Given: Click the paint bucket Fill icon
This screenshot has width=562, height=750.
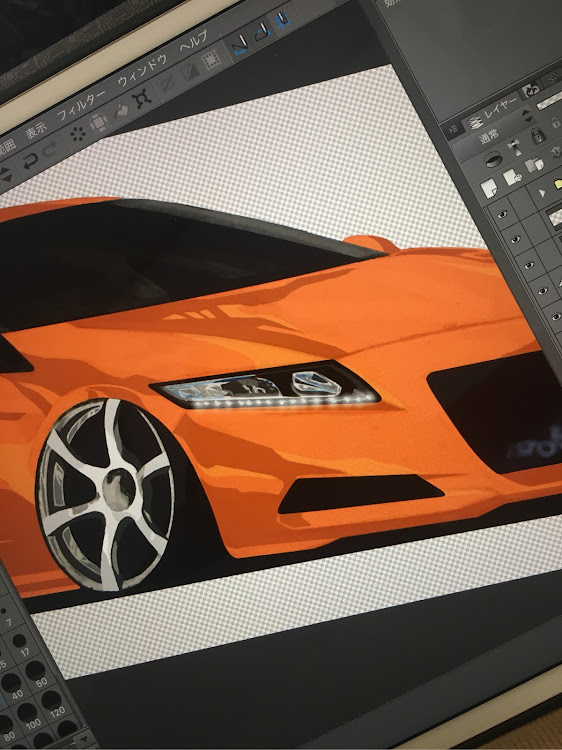Looking at the screenshot, I should coord(122,111).
